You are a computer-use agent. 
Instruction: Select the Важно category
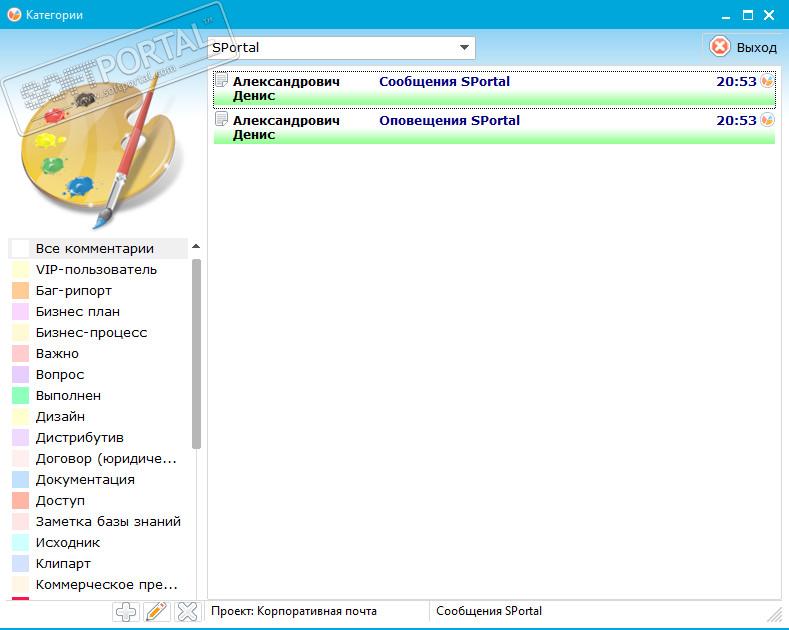98,354
